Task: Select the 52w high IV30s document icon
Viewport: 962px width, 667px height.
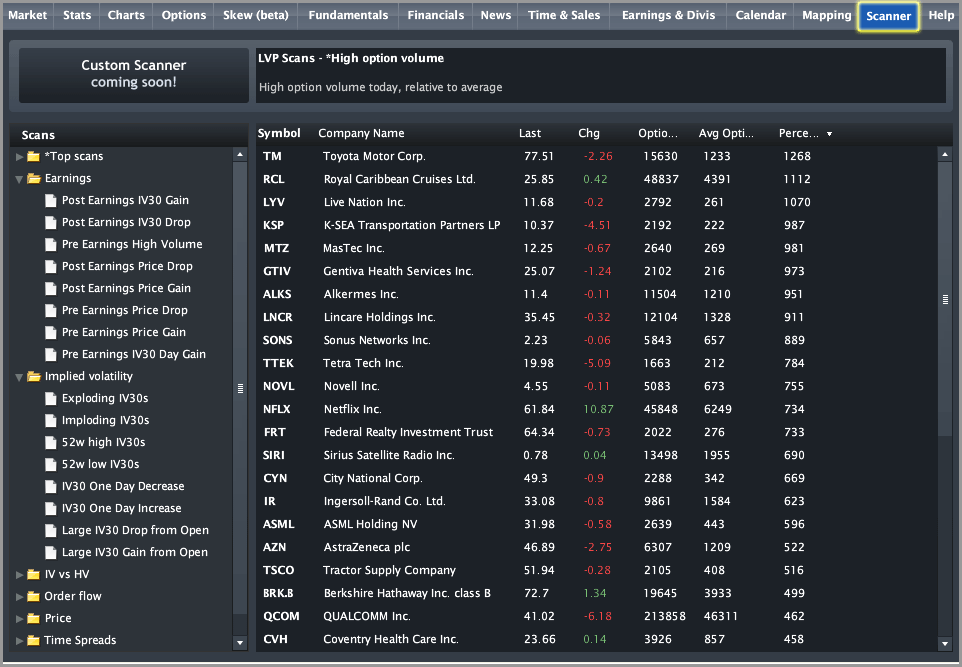Action: click(x=51, y=442)
